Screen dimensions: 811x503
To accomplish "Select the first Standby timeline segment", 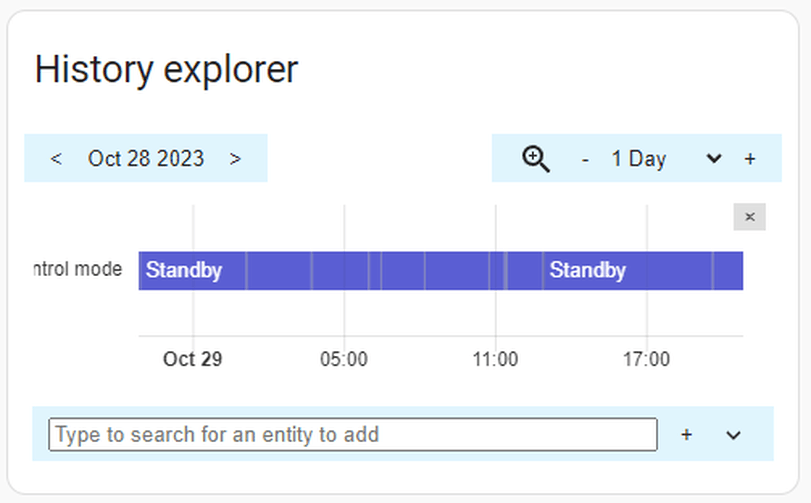I will point(192,270).
